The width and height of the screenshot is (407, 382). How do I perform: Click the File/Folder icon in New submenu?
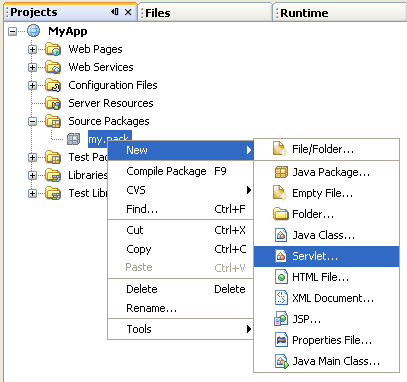coord(280,149)
